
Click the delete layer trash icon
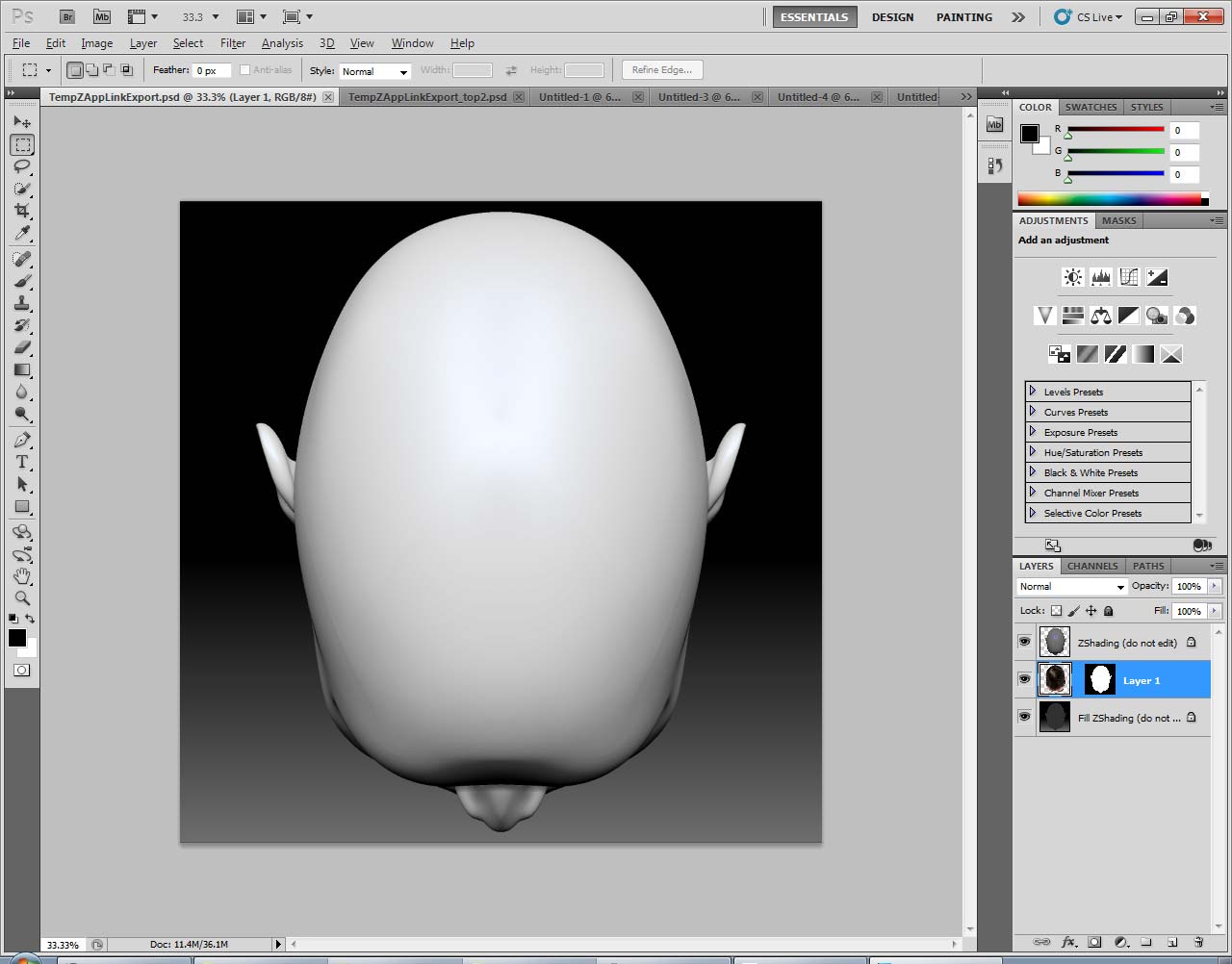click(x=1198, y=943)
